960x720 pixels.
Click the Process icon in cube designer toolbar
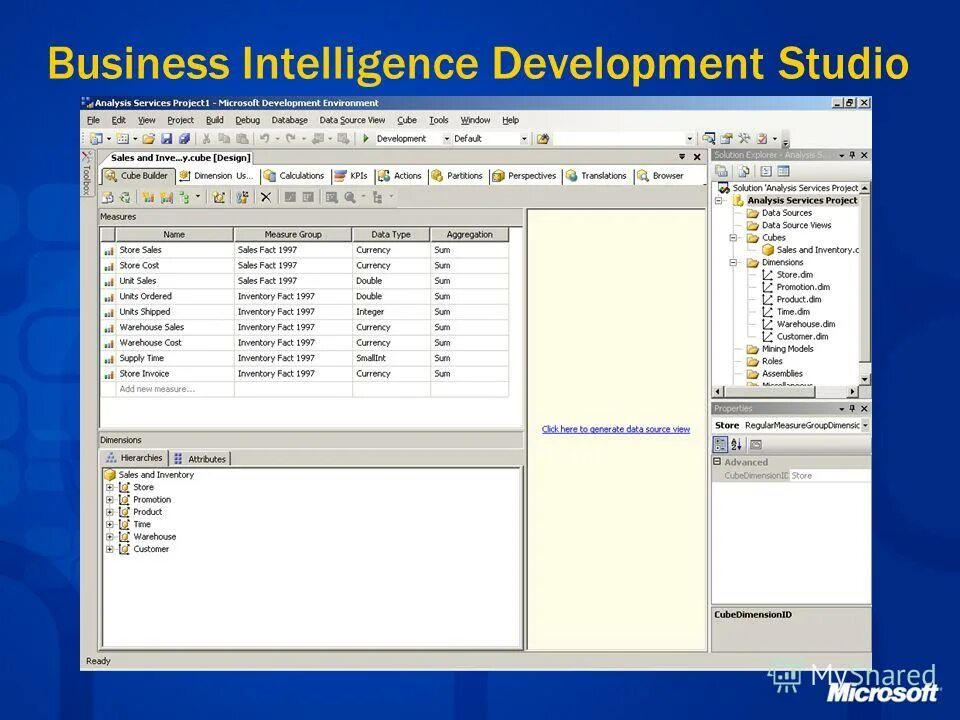click(x=108, y=197)
